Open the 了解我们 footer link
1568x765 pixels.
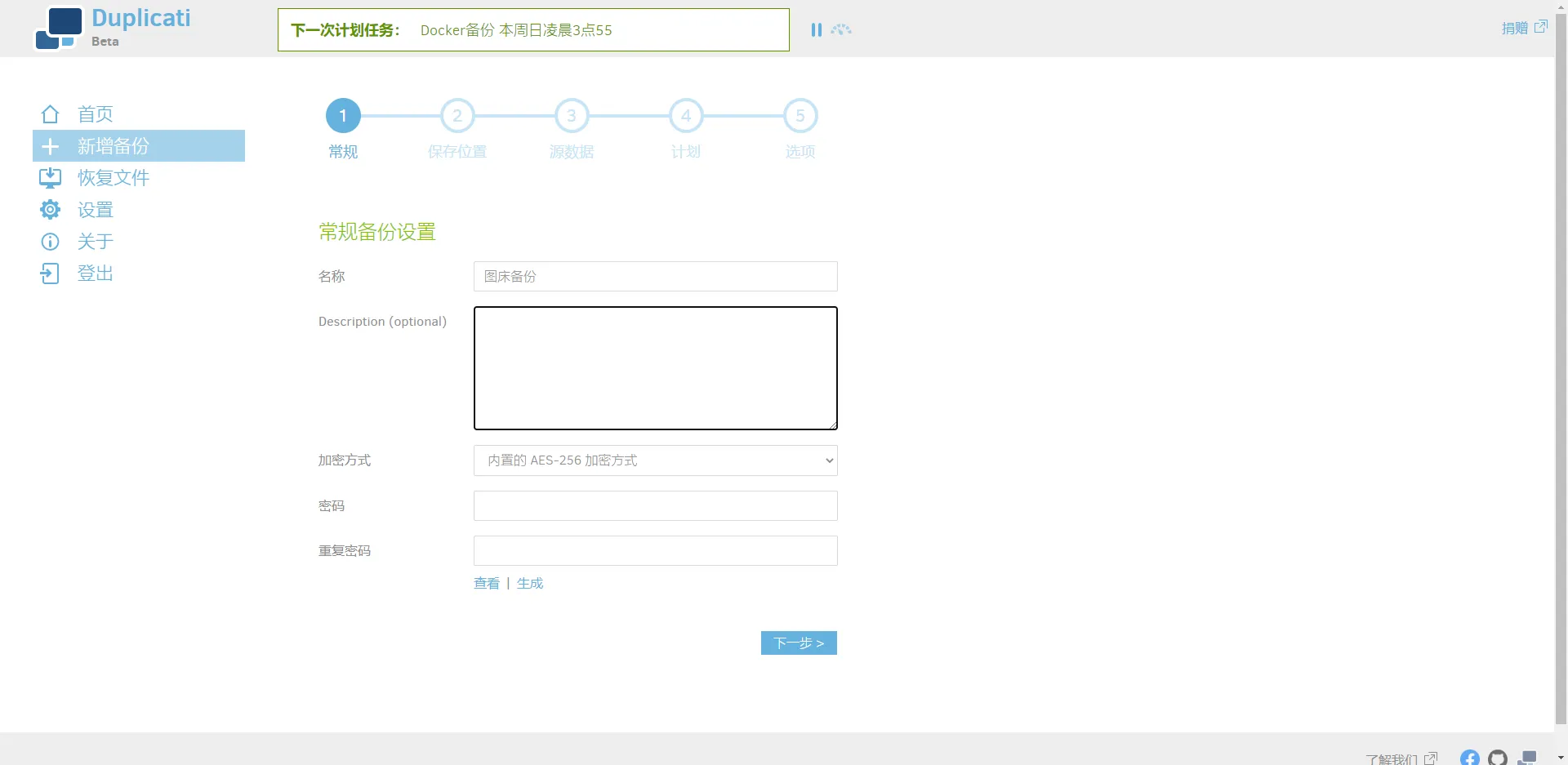[x=1401, y=758]
